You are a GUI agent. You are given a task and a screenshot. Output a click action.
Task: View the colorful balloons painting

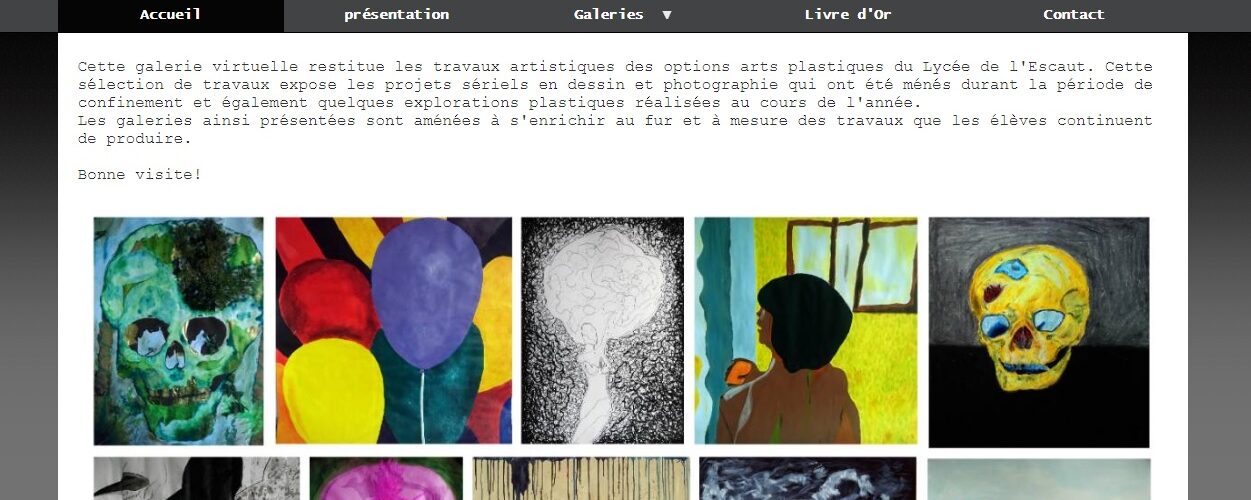pos(394,331)
